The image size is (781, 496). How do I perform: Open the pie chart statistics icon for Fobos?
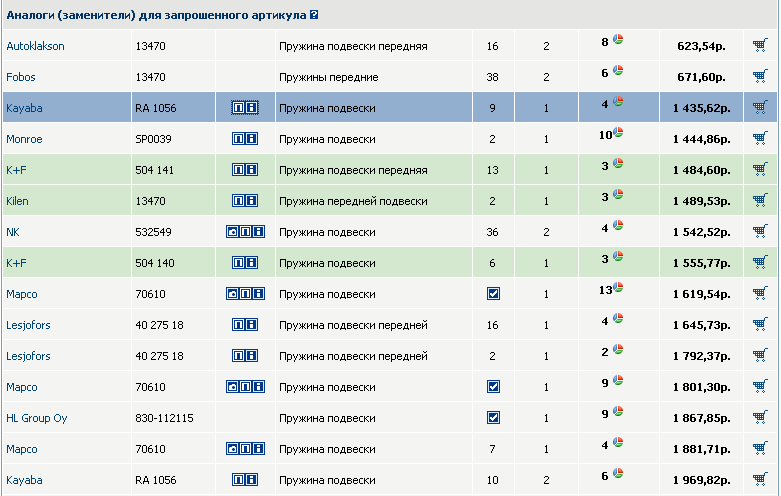[x=618, y=71]
